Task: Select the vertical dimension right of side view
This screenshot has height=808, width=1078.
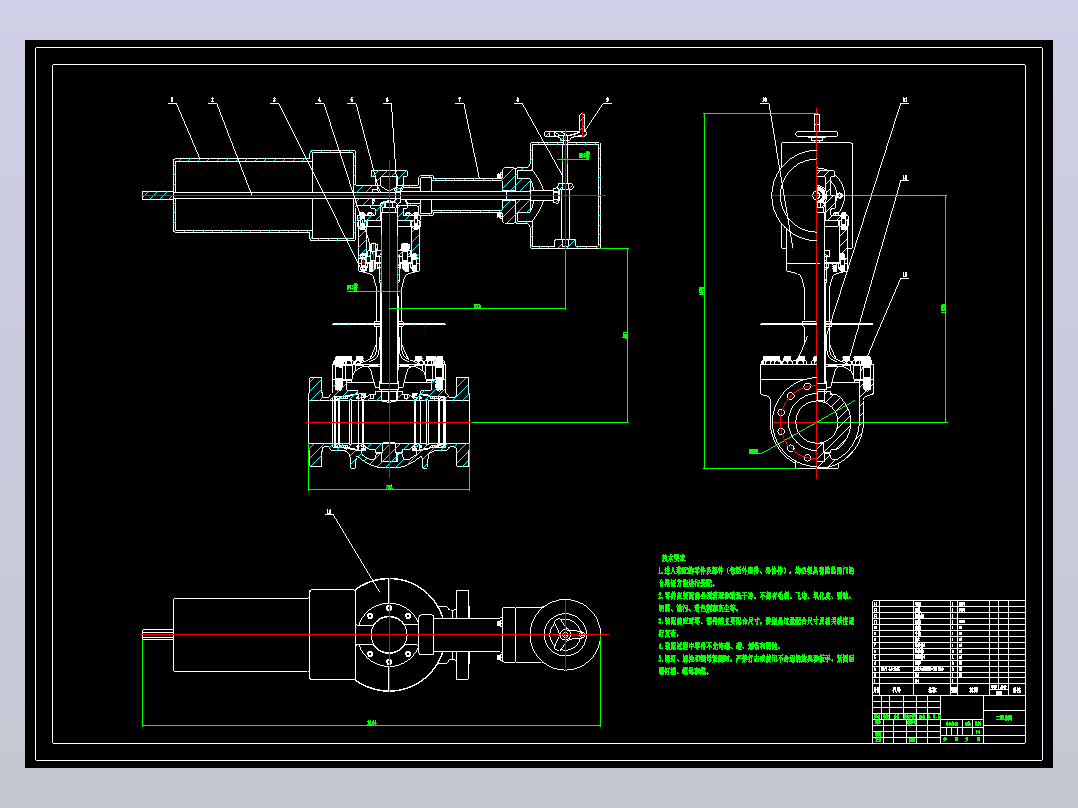Action: pos(943,309)
